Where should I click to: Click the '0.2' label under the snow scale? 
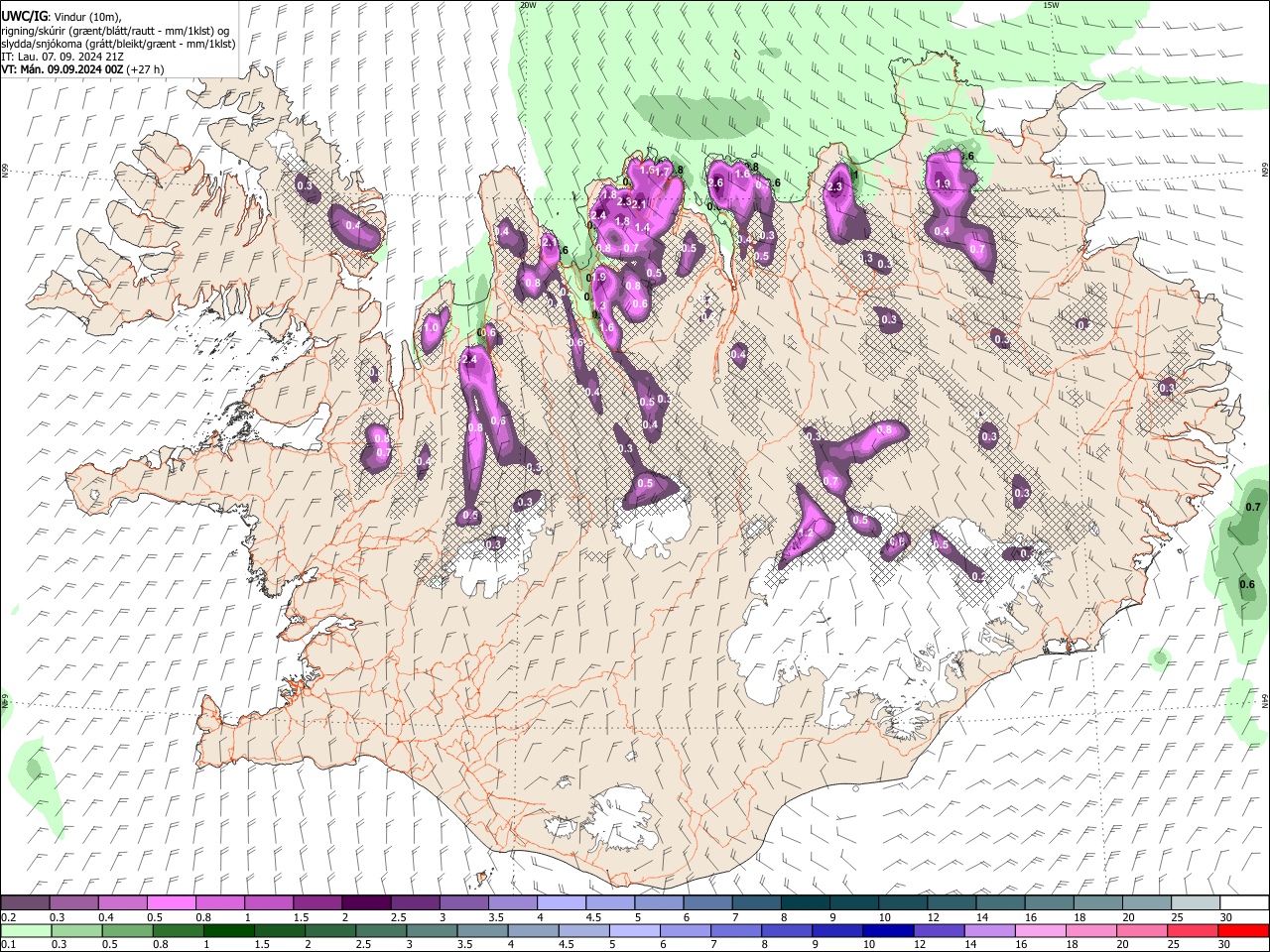click(x=9, y=917)
